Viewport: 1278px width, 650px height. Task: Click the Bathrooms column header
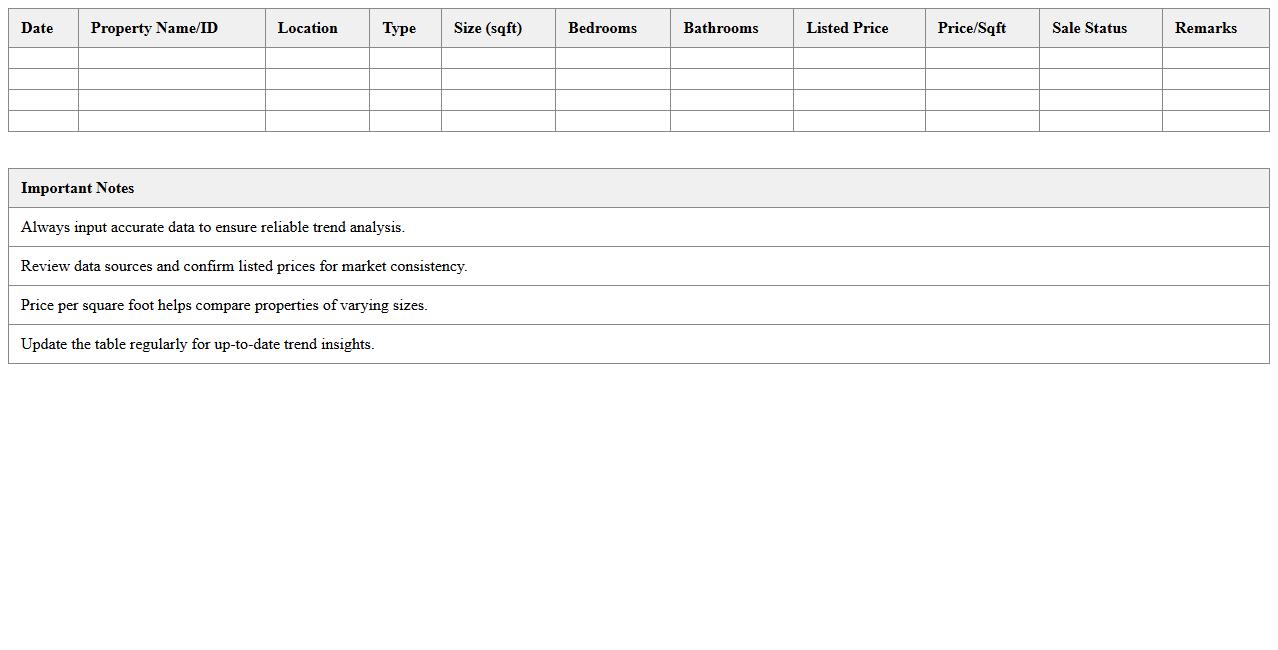coord(721,28)
